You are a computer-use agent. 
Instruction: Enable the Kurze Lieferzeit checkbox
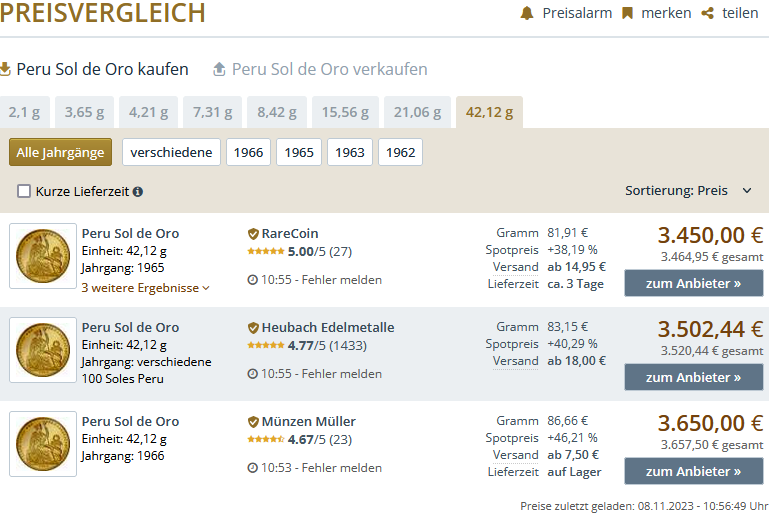[x=24, y=191]
